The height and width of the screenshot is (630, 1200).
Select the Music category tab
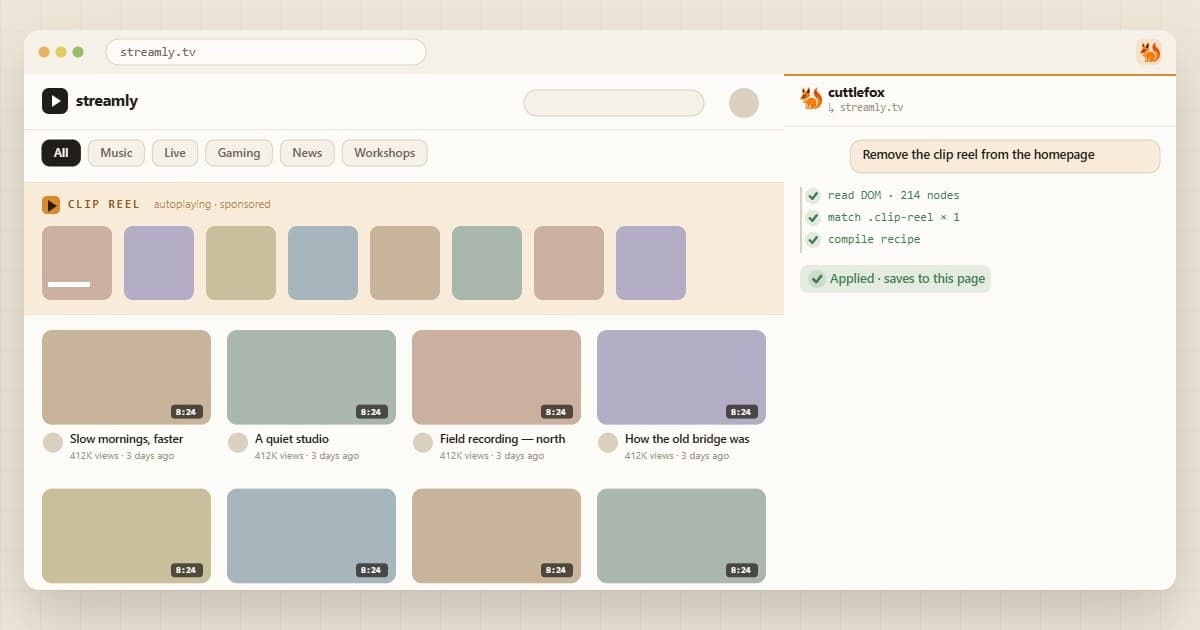coord(116,153)
